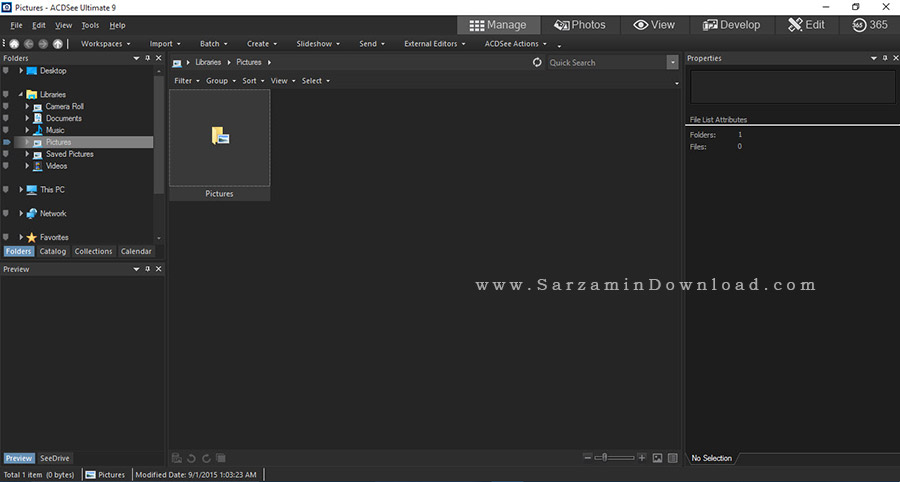Open the Workspaces dropdown
Image resolution: width=900 pixels, height=482 pixels.
click(106, 44)
